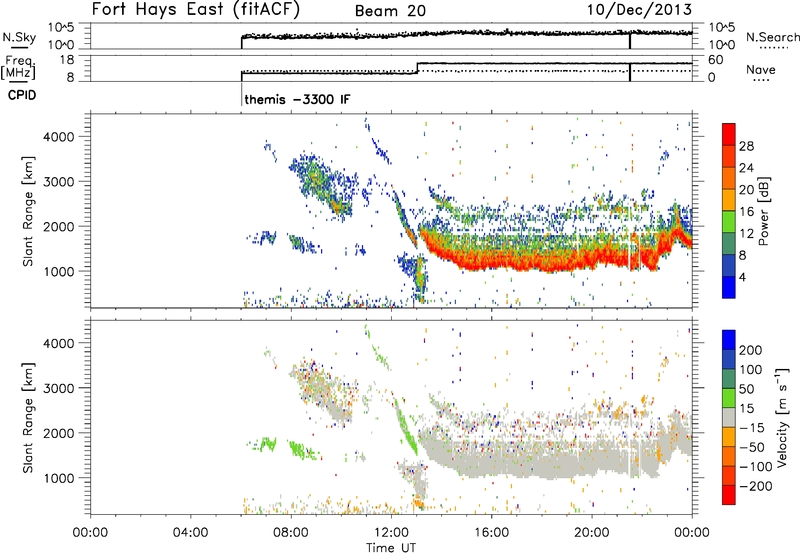Click the green velocity streak near 07:00 at 1700 km

click(267, 444)
